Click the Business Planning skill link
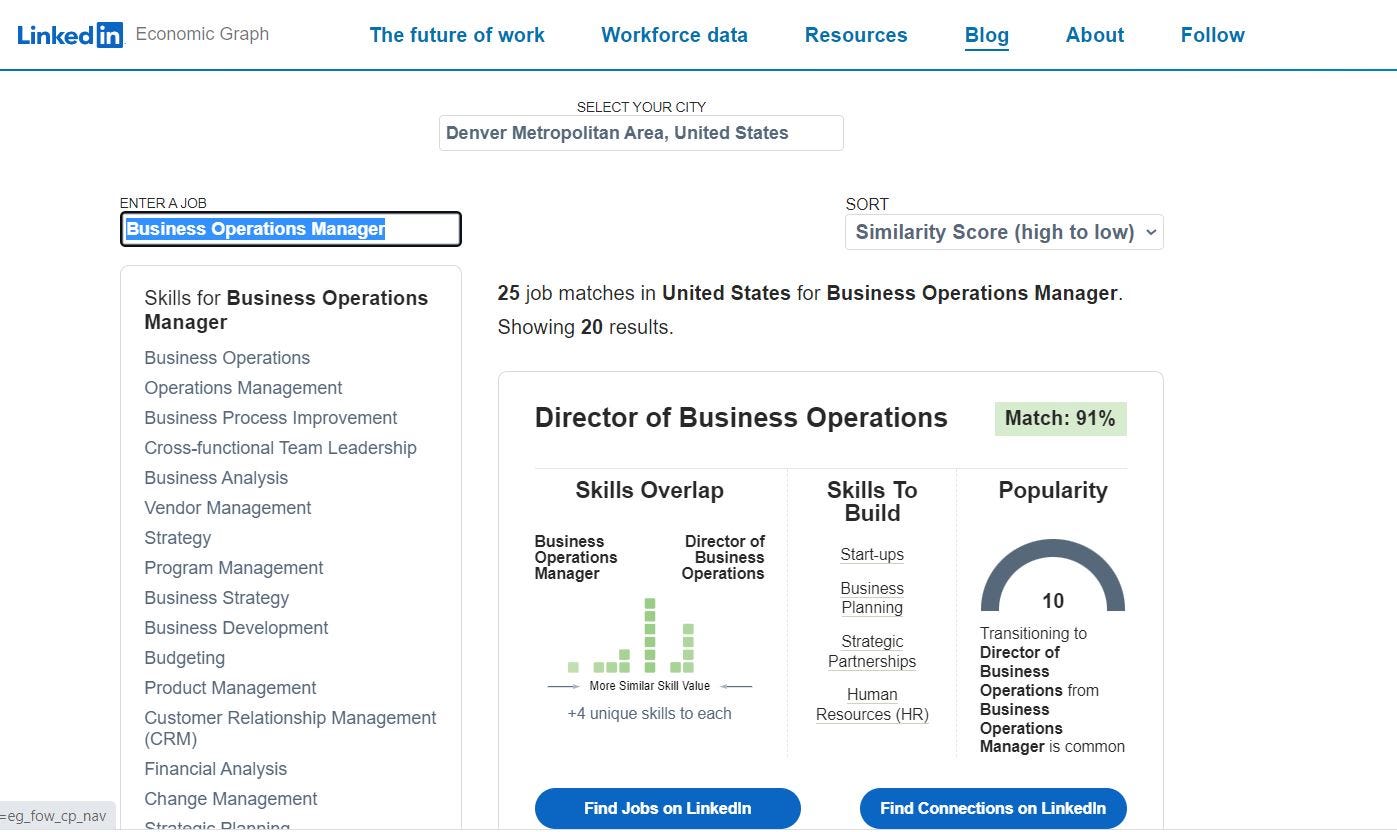The height and width of the screenshot is (832, 1397). tap(872, 598)
